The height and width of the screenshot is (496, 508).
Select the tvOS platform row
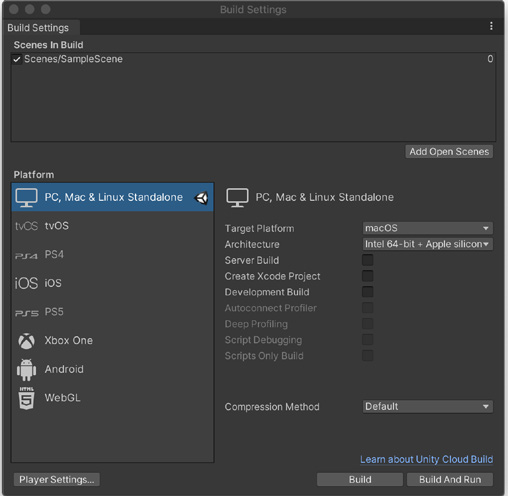coord(113,226)
